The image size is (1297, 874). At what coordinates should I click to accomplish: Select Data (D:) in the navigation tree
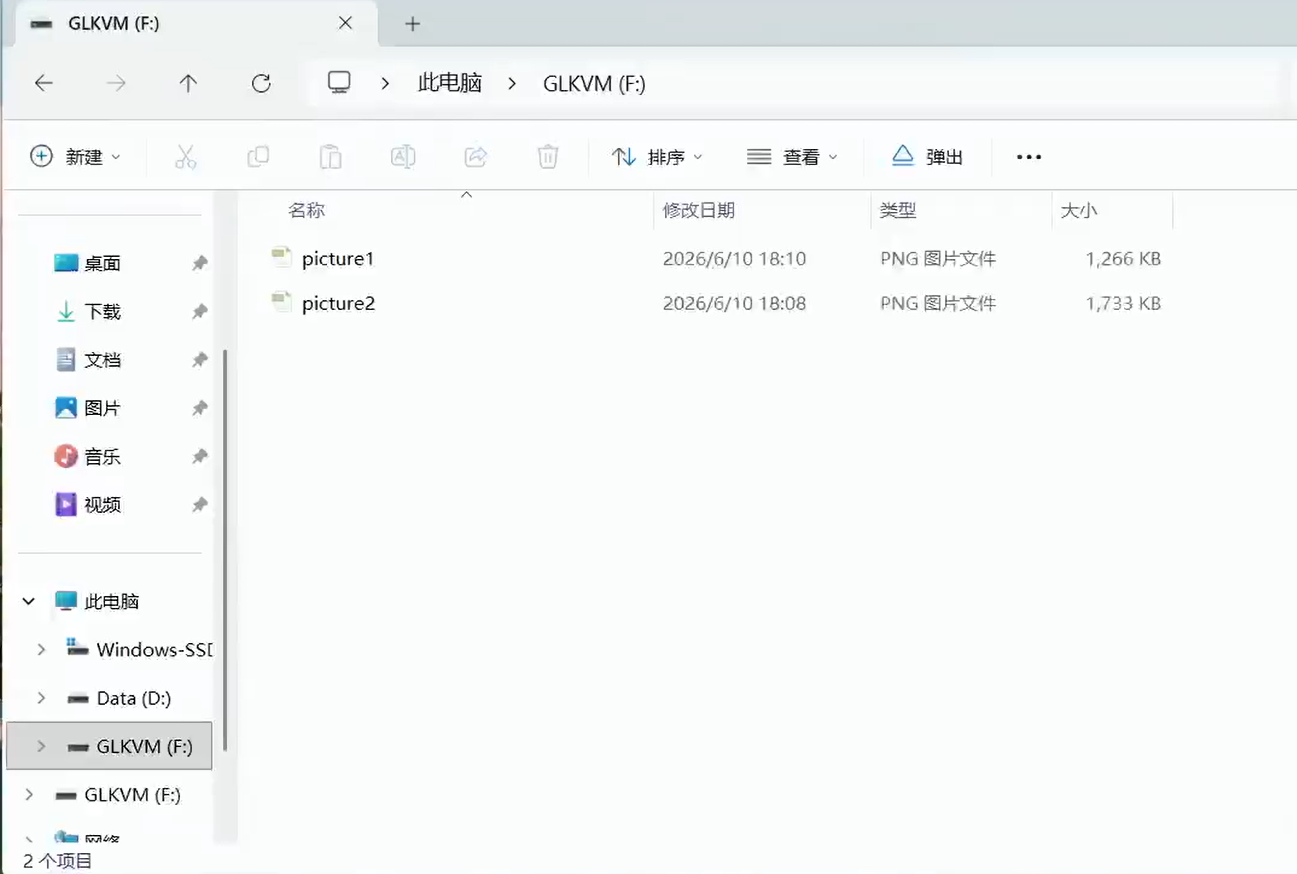[x=134, y=698]
